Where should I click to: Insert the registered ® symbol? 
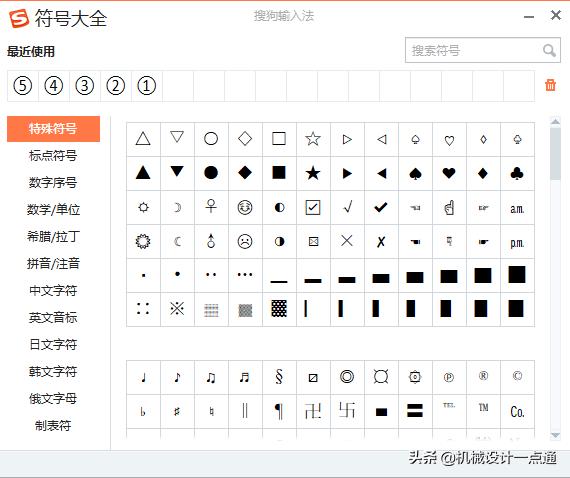[483, 376]
